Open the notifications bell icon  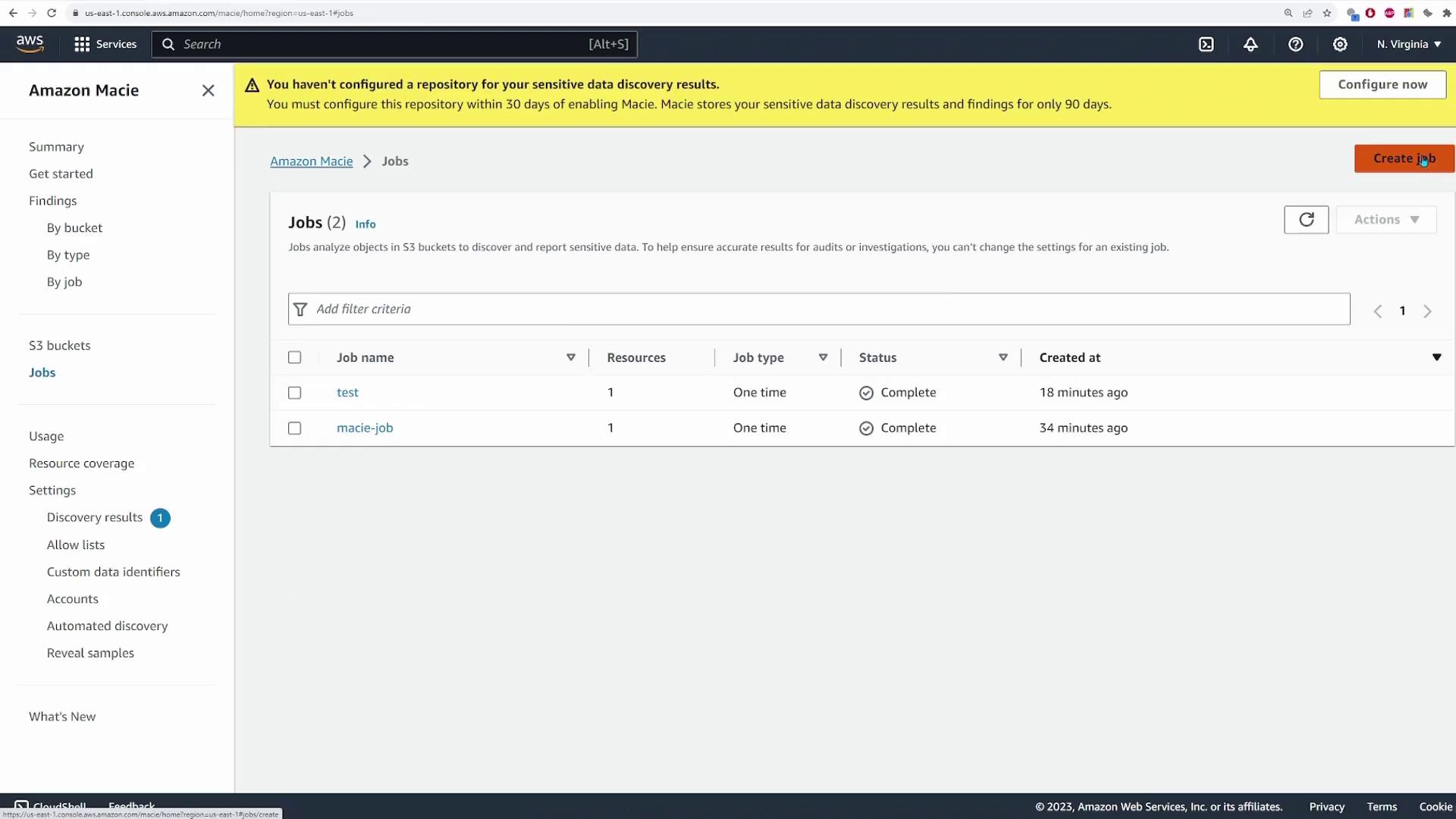(x=1250, y=44)
